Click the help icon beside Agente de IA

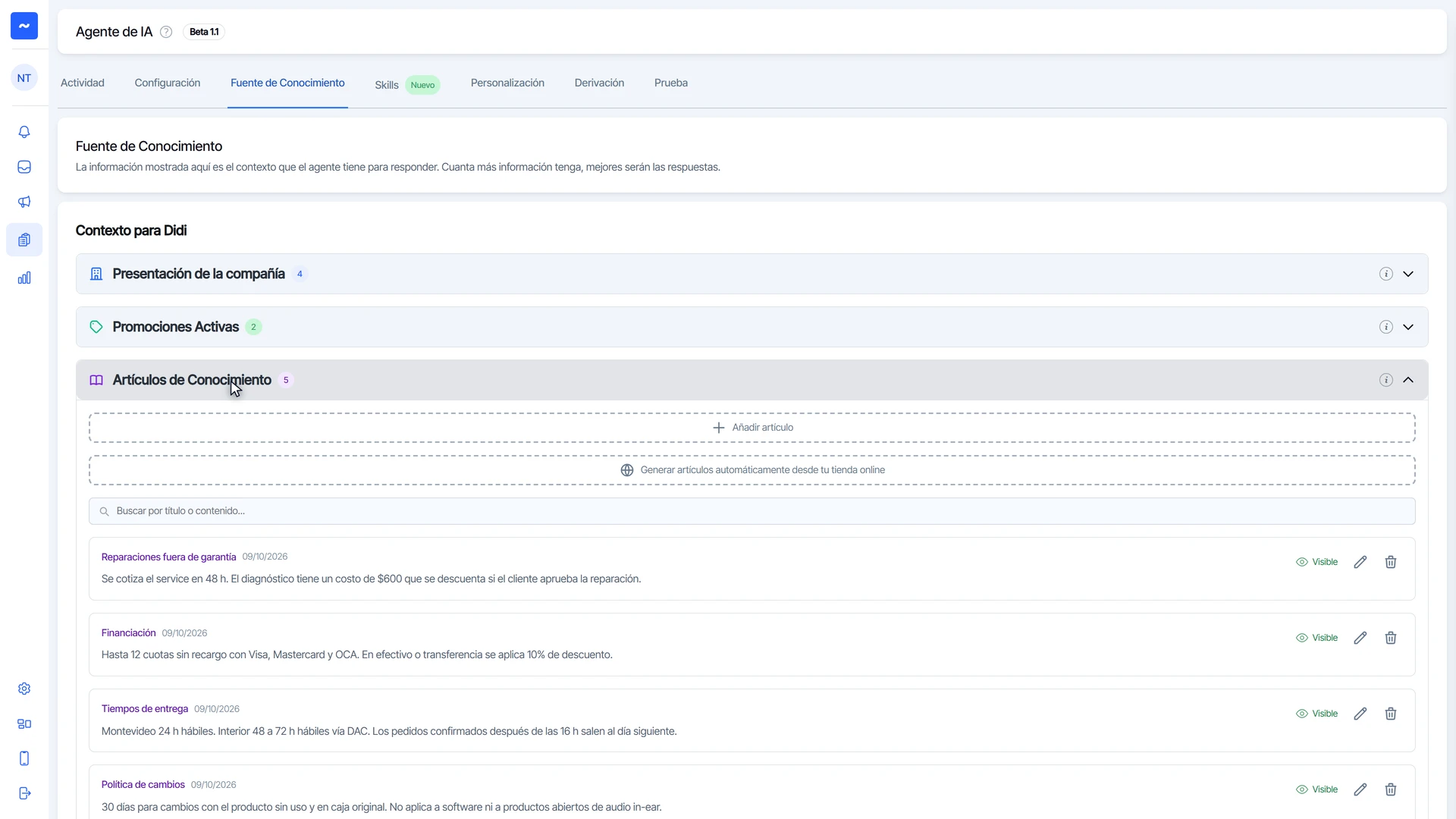pos(166,32)
